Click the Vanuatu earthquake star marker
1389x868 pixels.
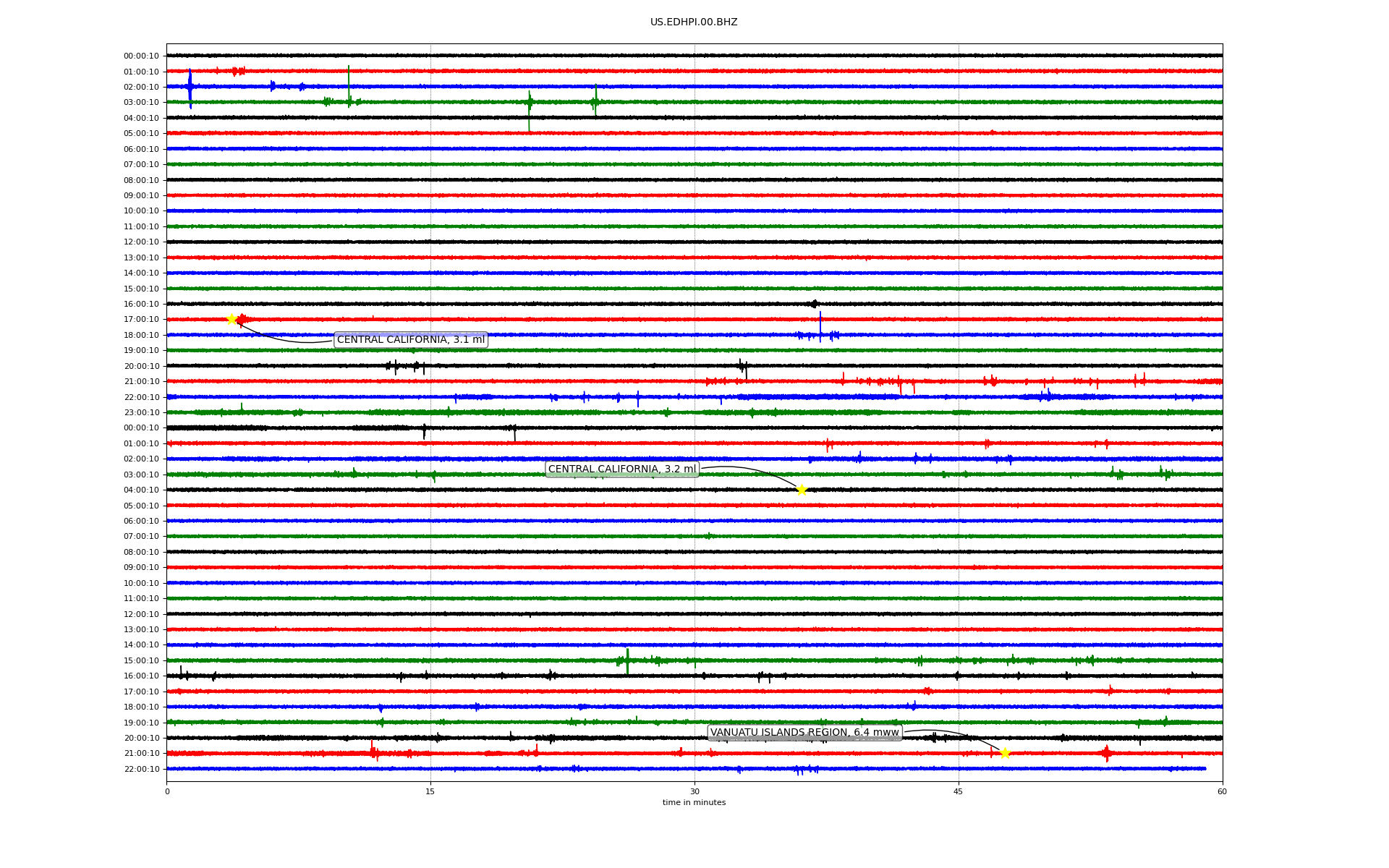pos(1005,753)
